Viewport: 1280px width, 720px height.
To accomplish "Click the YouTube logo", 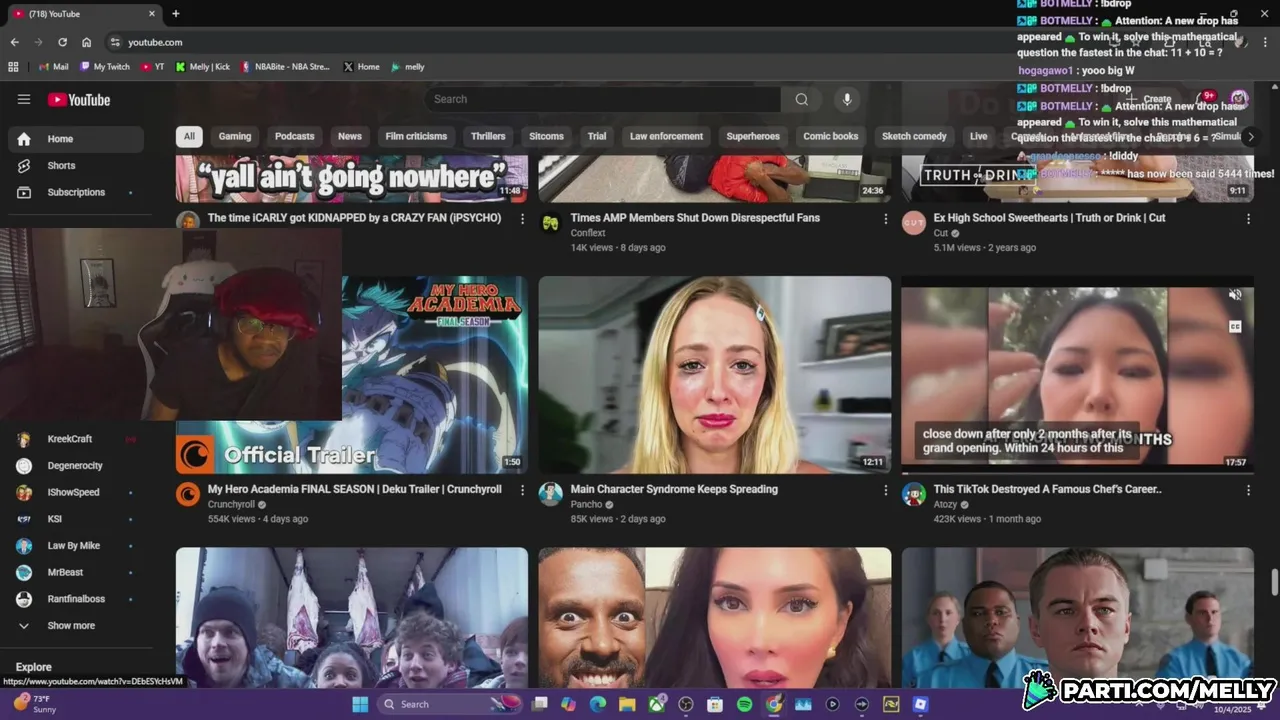I will (79, 99).
